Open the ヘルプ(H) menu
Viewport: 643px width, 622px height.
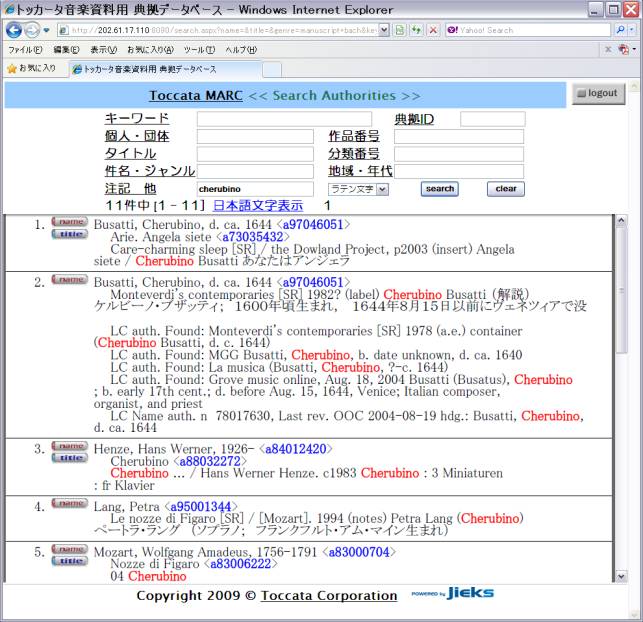241,50
